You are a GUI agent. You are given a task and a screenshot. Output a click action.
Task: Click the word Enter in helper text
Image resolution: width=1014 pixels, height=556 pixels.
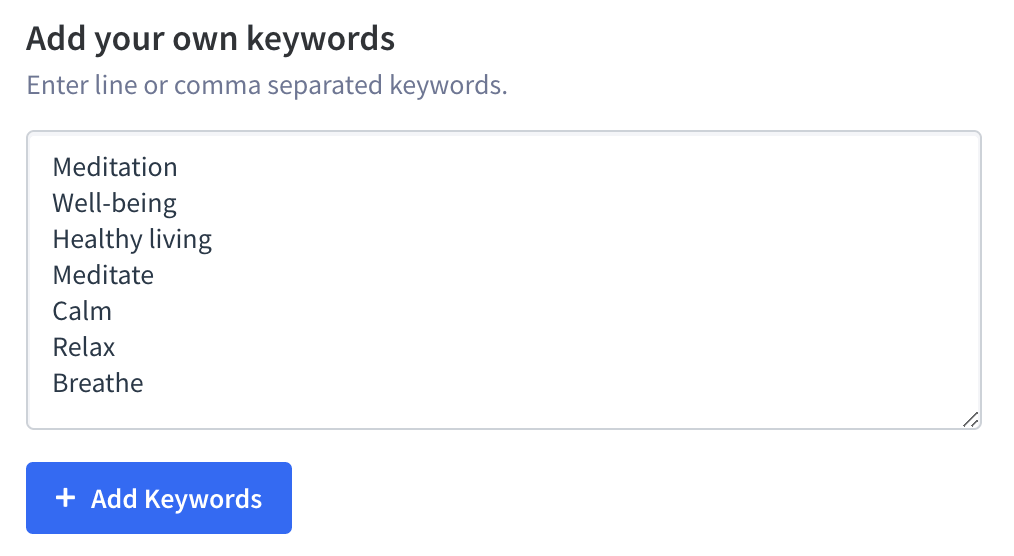[x=59, y=85]
